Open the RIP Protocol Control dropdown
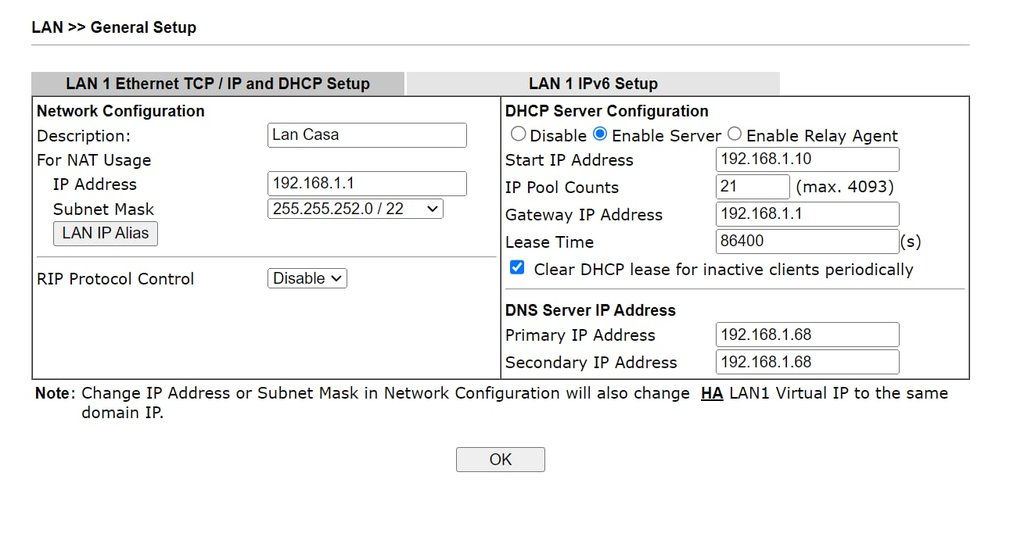Screen dimensions: 1024x544 307,278
